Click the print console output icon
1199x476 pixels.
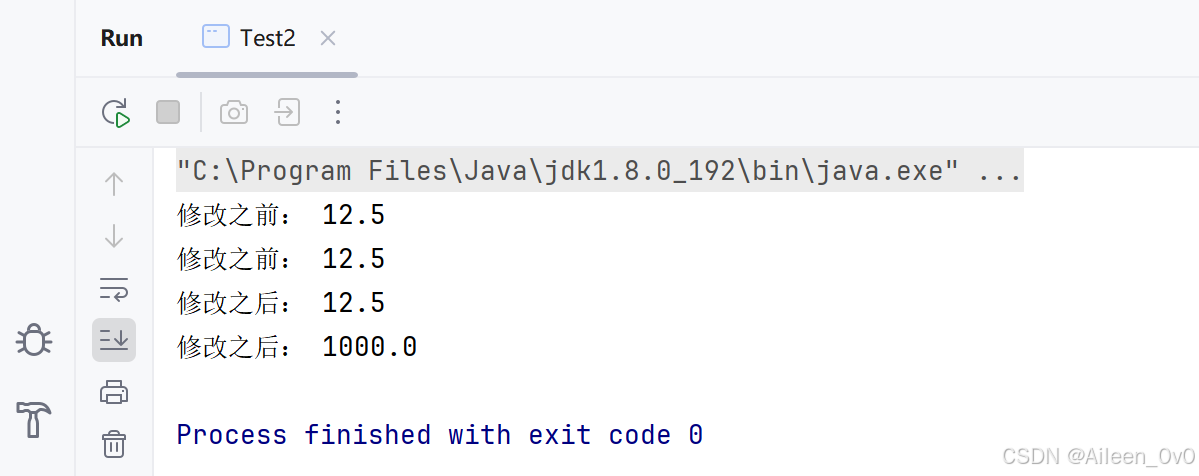114,393
